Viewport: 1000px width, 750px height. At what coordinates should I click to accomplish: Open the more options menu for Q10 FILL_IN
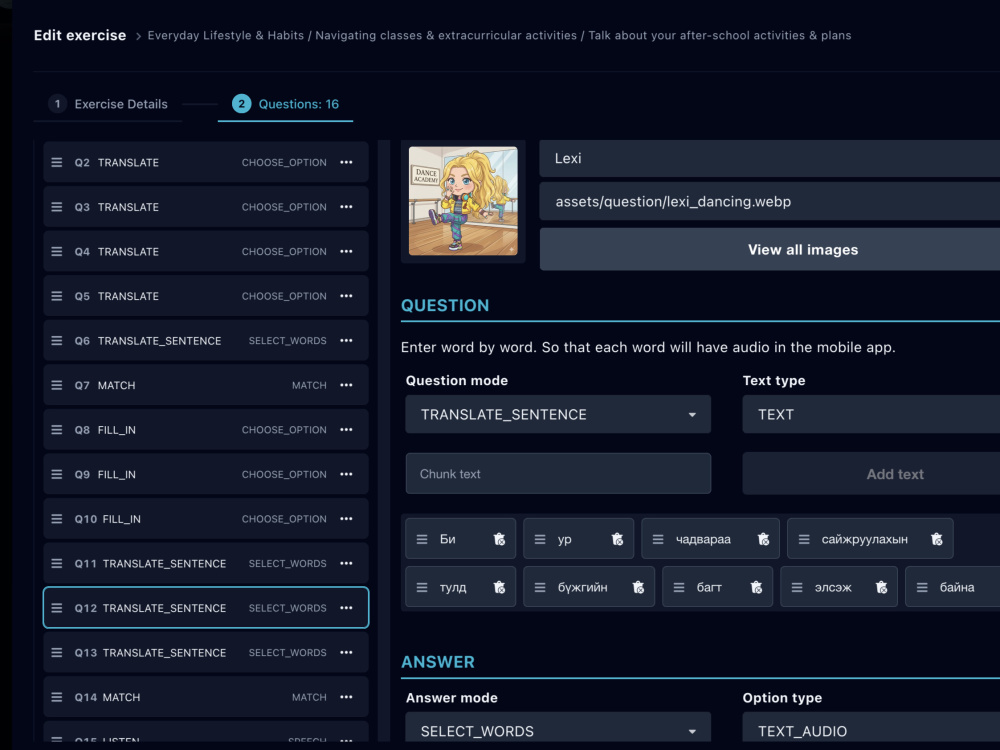pos(346,519)
